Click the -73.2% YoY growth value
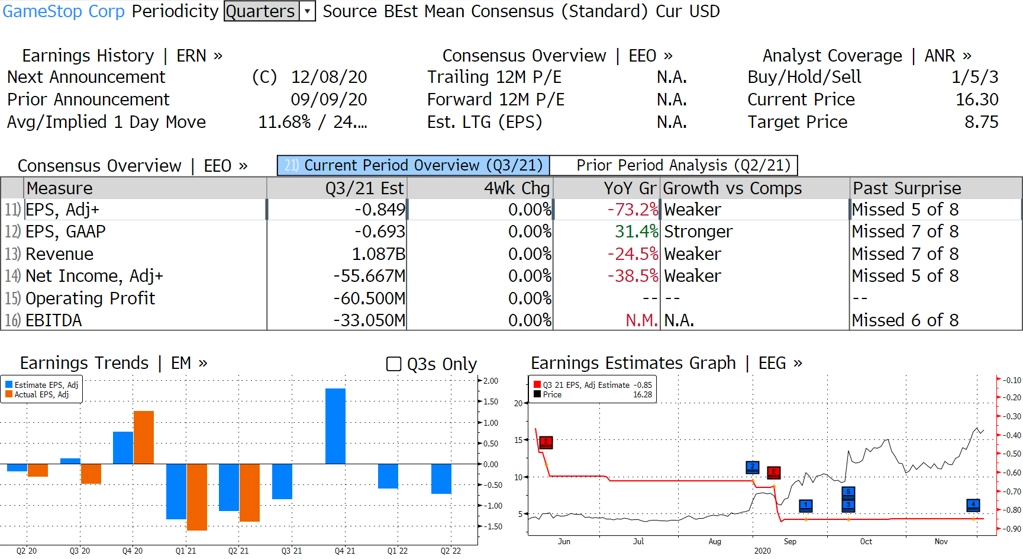The height and width of the screenshot is (559, 1023). click(632, 209)
